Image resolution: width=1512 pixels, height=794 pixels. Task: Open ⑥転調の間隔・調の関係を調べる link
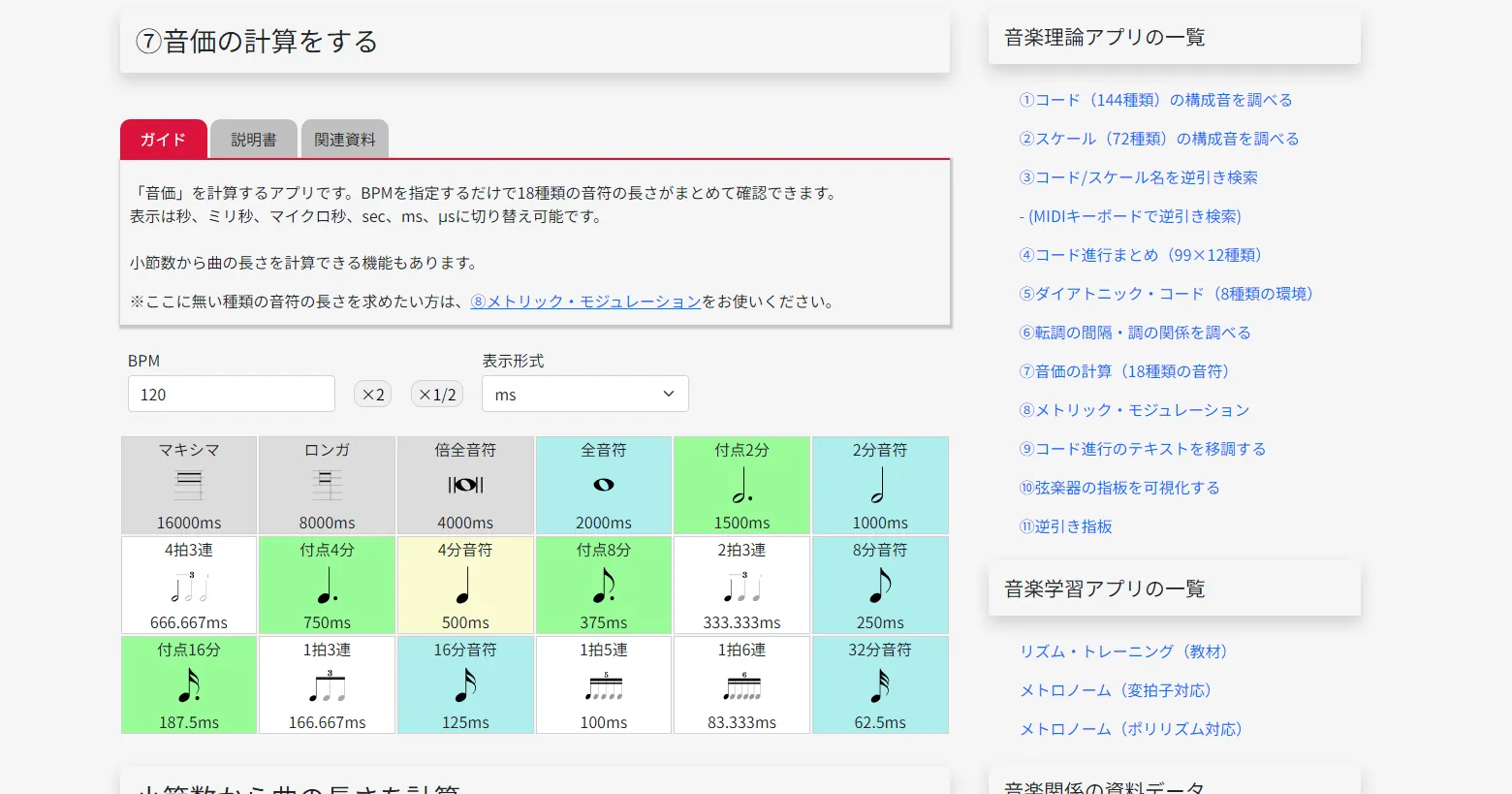pos(1135,333)
